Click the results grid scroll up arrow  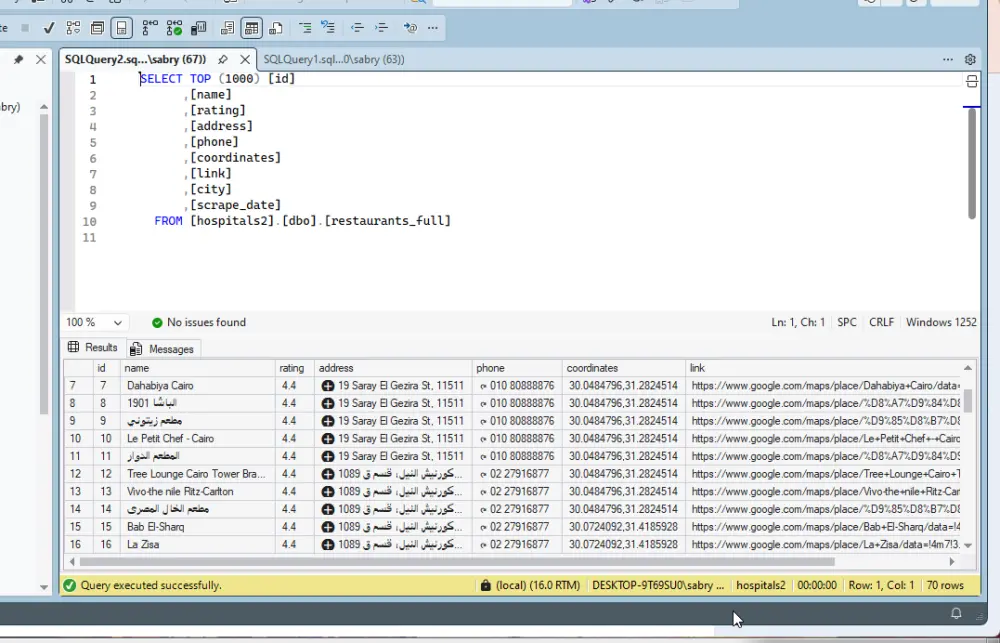click(x=967, y=368)
